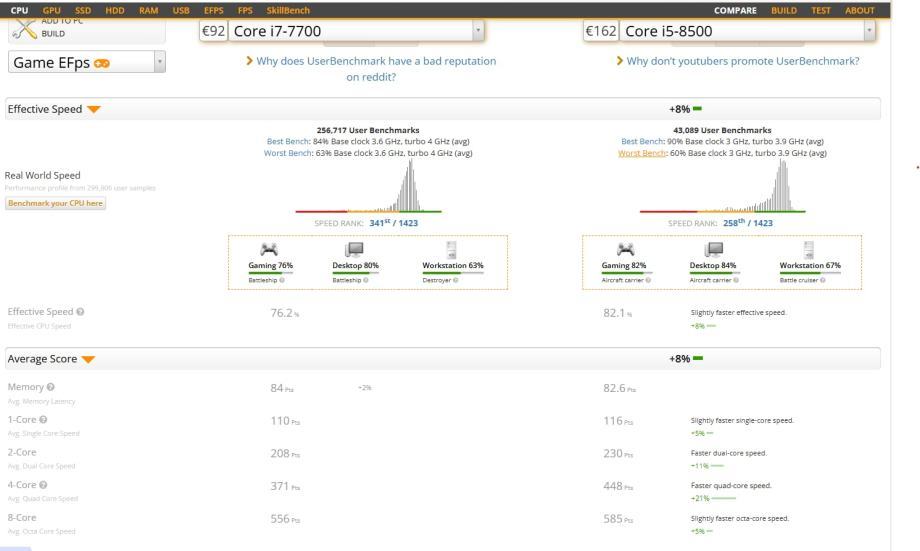
Task: Collapse the Effective Speed section arrow
Action: click(x=94, y=109)
